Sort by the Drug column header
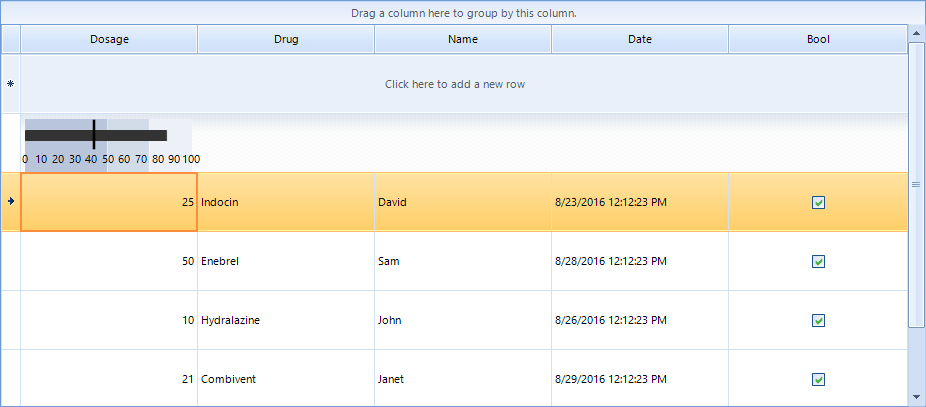Screen dimensions: 926x407 [286, 40]
